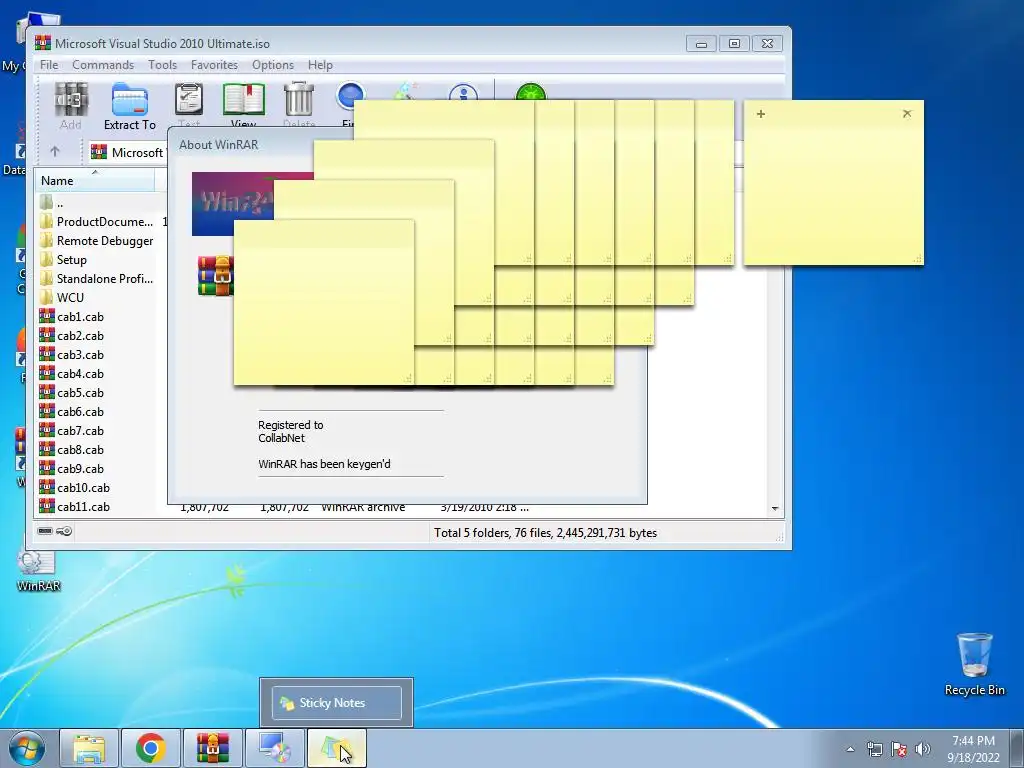Click the key icon in WinRAR status bar
Viewport: 1024px width, 768px height.
click(x=64, y=531)
